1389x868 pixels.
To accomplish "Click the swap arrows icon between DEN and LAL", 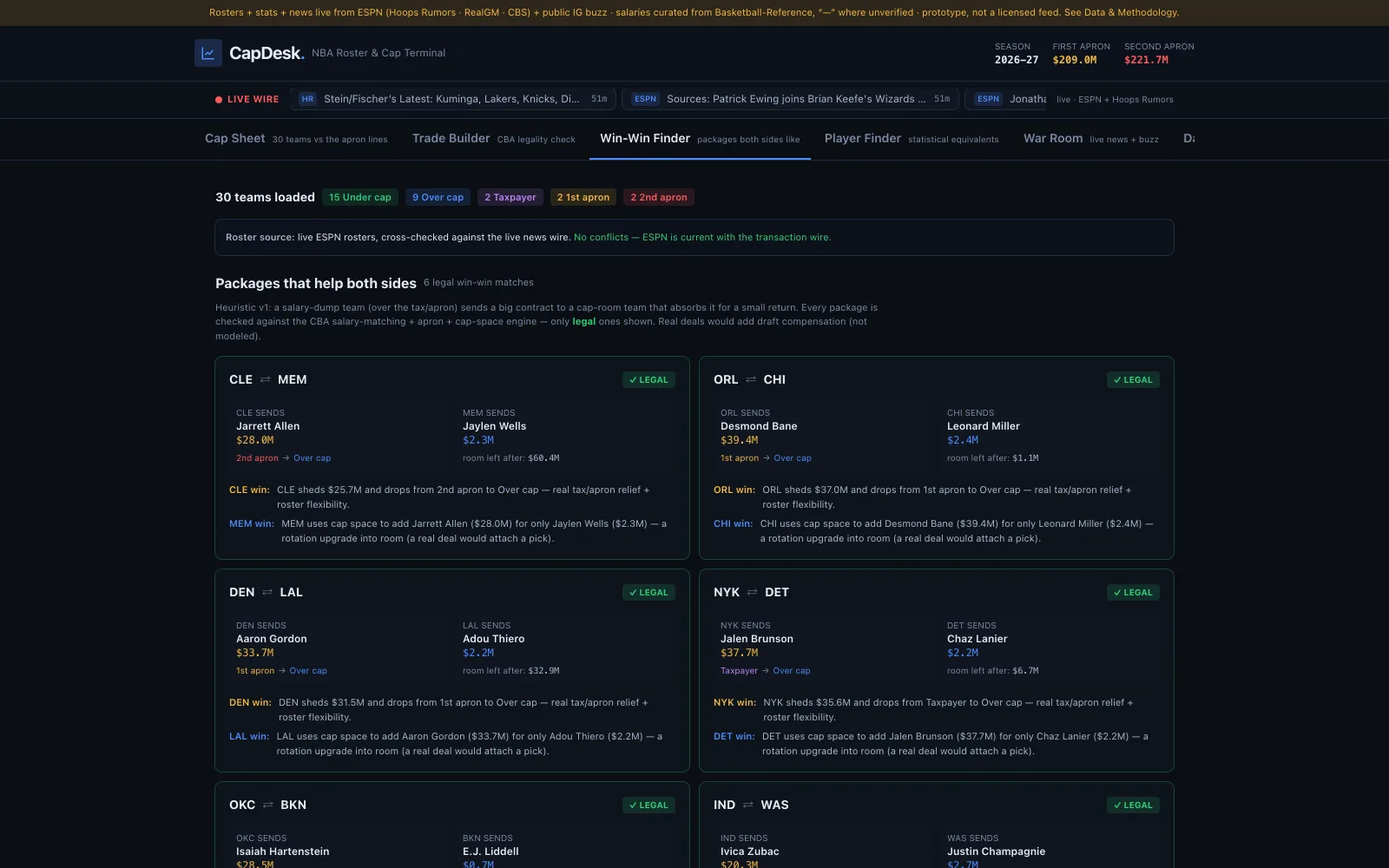I will [267, 592].
